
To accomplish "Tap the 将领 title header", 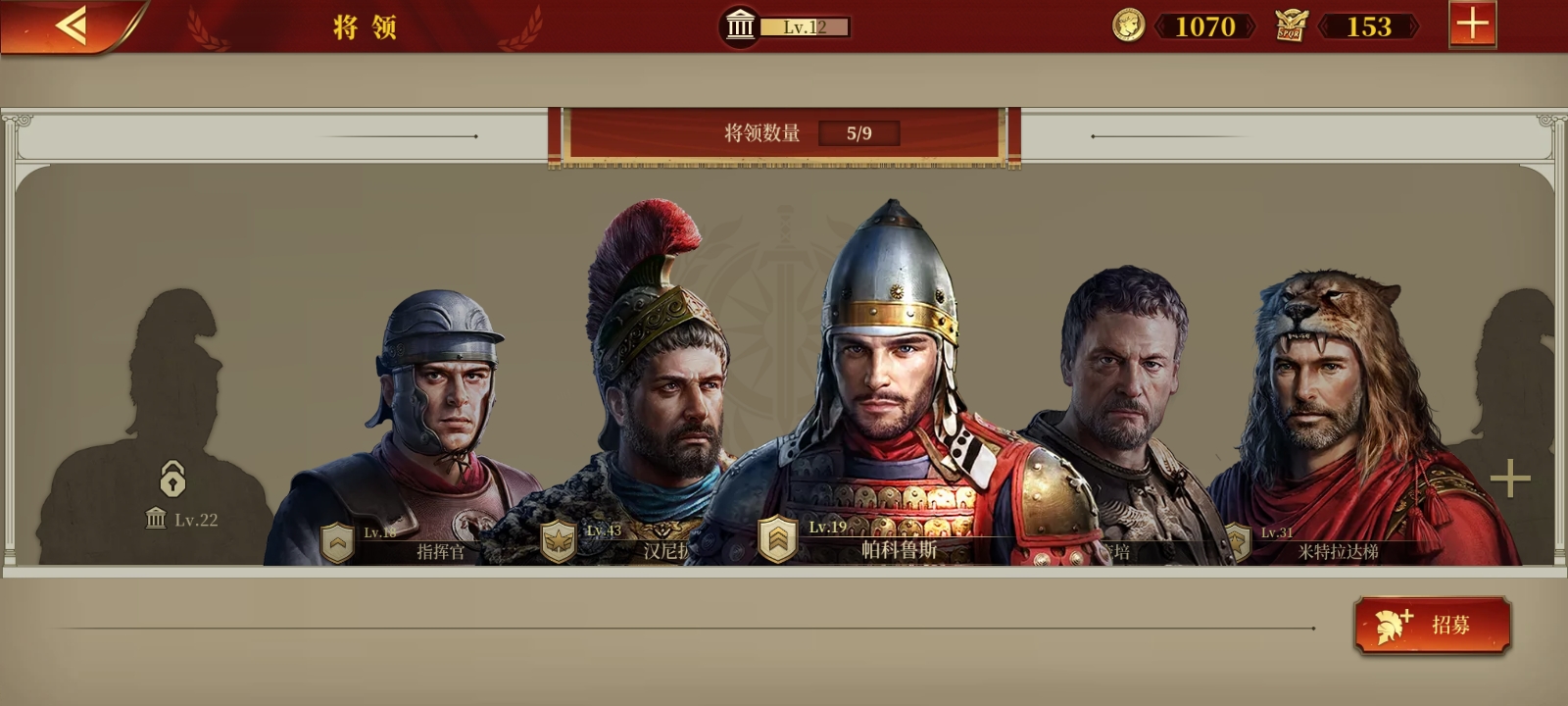I will pyautogui.click(x=365, y=26).
